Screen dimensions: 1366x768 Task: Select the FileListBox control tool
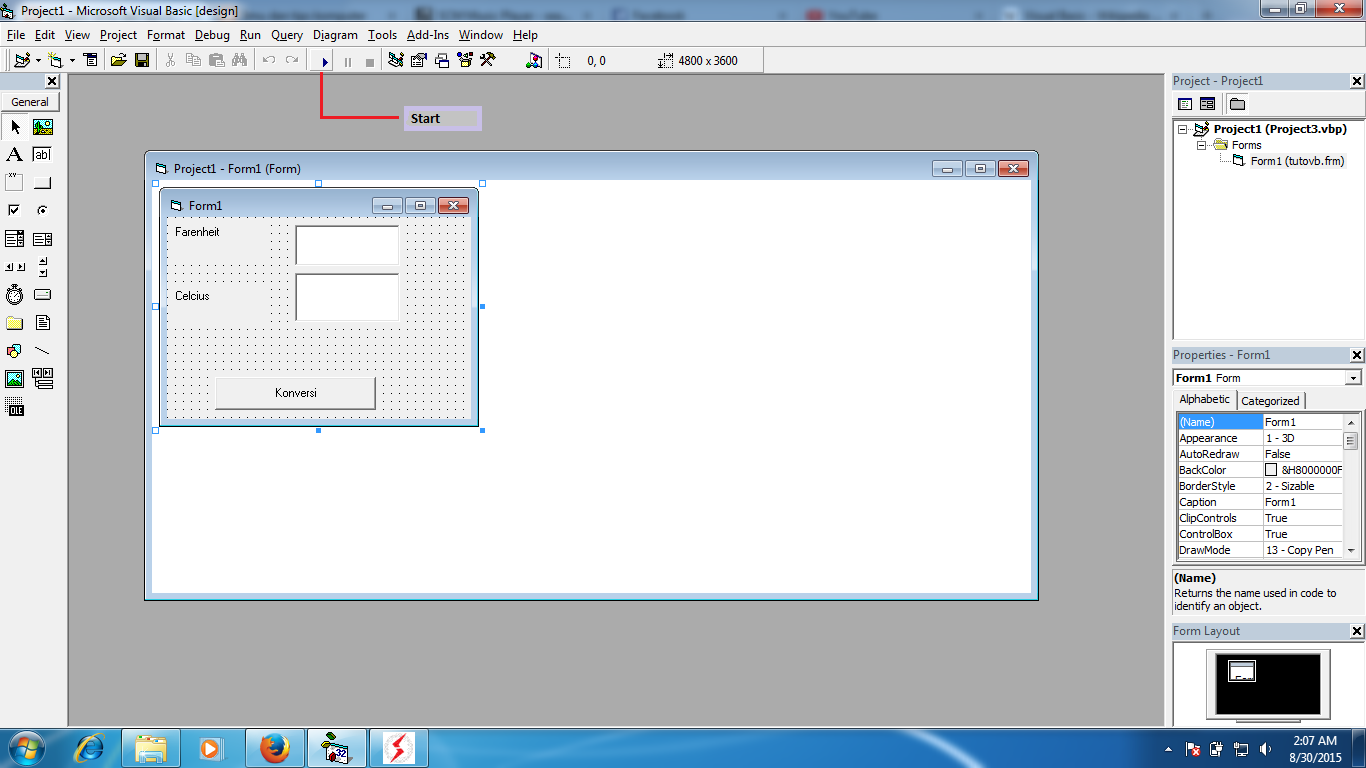[42, 323]
